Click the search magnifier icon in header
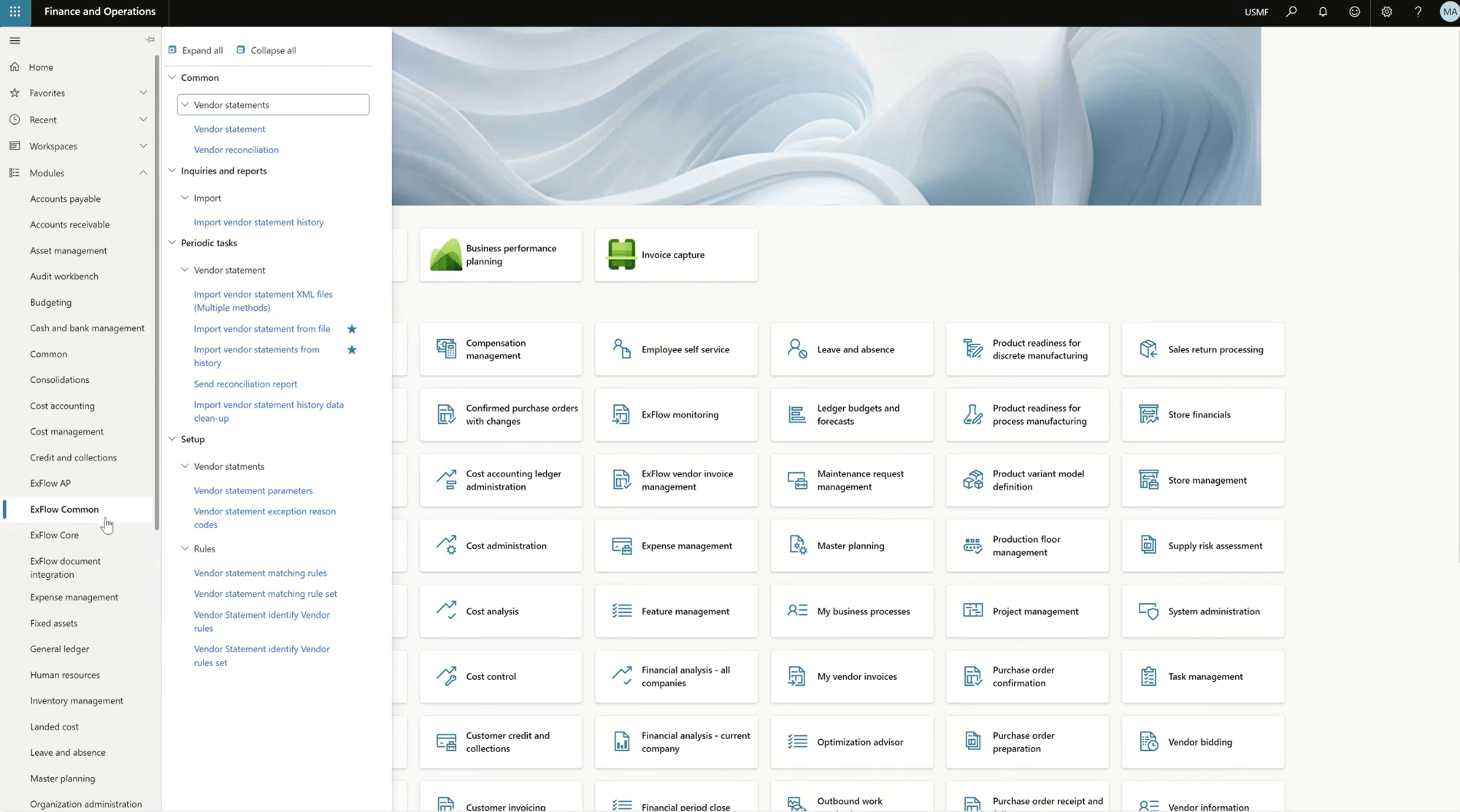Image resolution: width=1460 pixels, height=812 pixels. (1291, 12)
